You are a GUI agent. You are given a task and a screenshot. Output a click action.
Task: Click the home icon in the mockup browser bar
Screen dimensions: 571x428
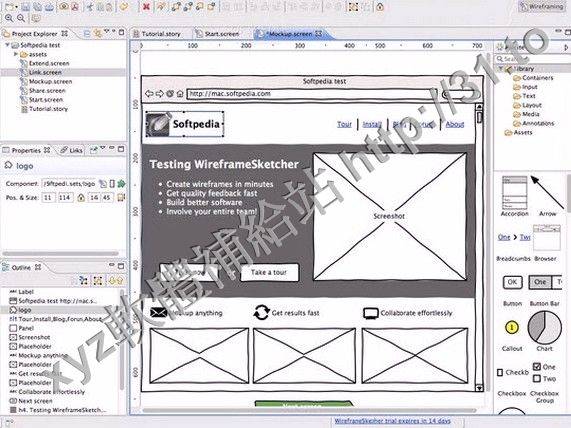(180, 94)
